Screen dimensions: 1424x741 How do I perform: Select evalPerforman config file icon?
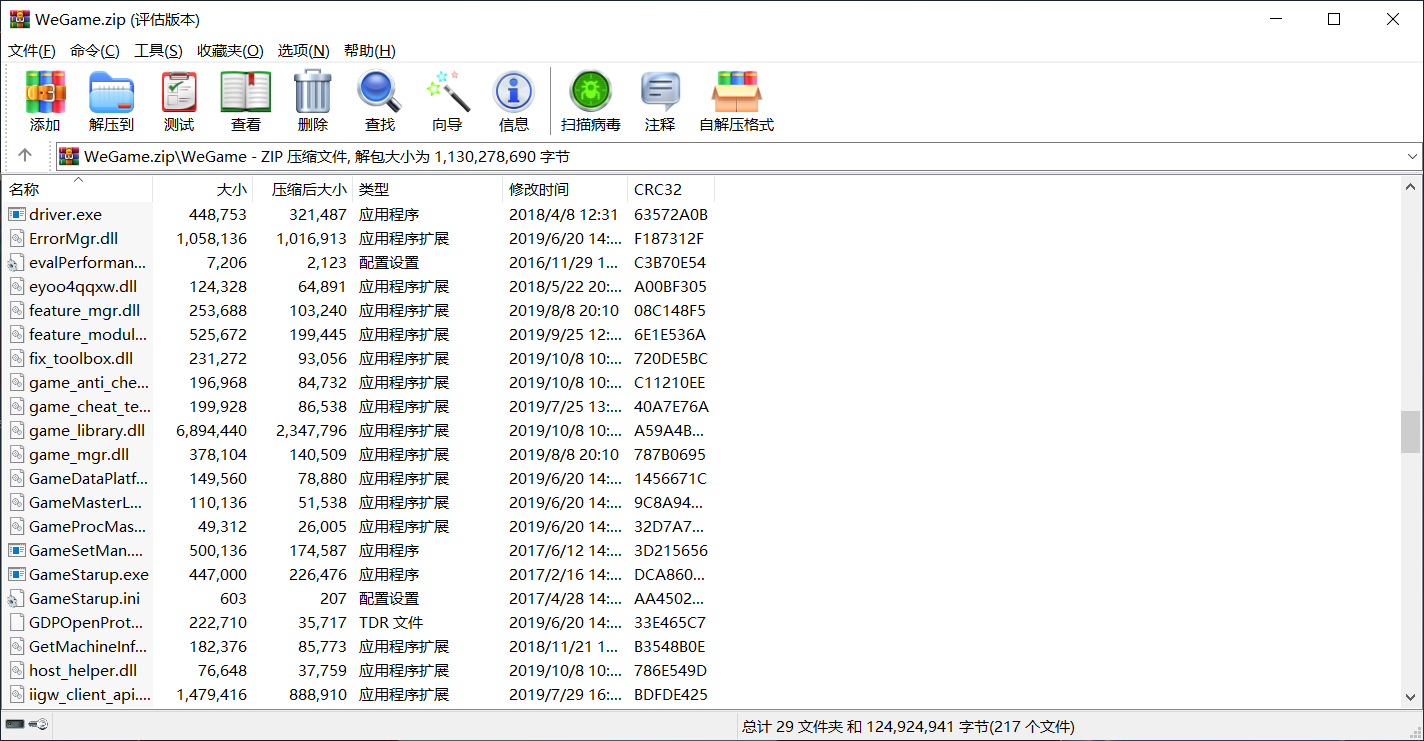pos(16,262)
